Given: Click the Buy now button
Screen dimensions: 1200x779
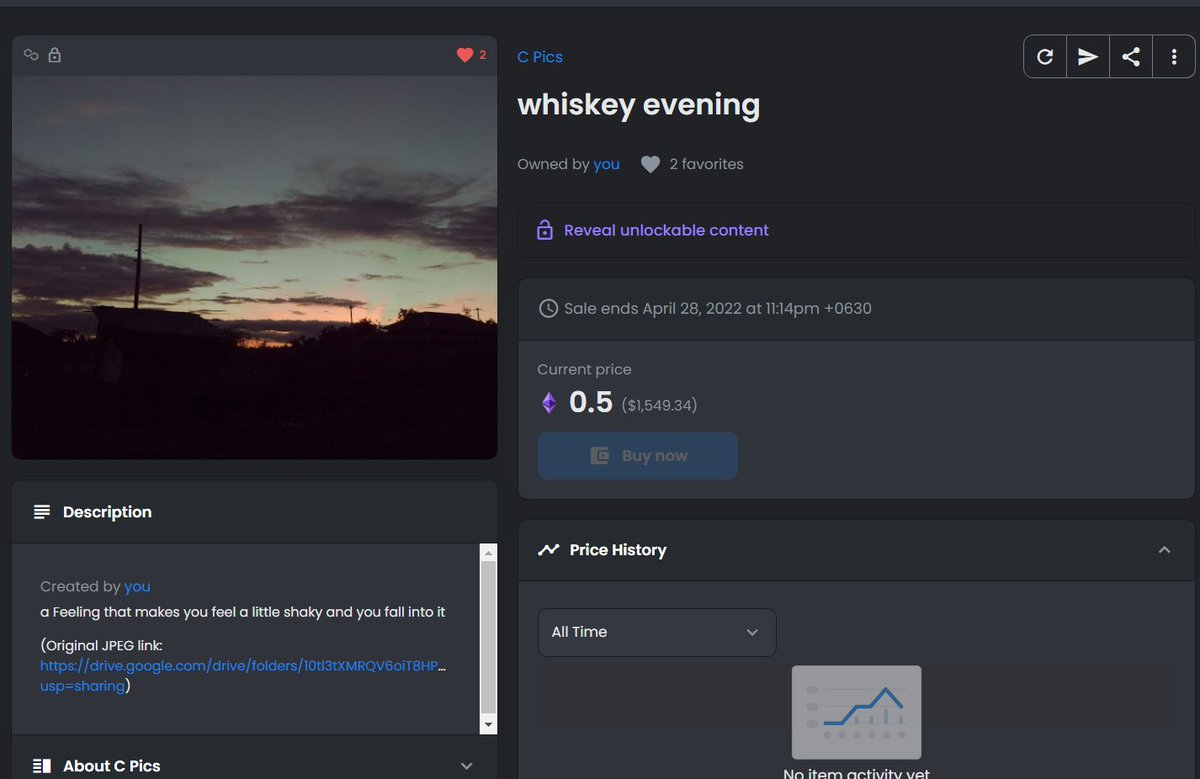Looking at the screenshot, I should (638, 456).
